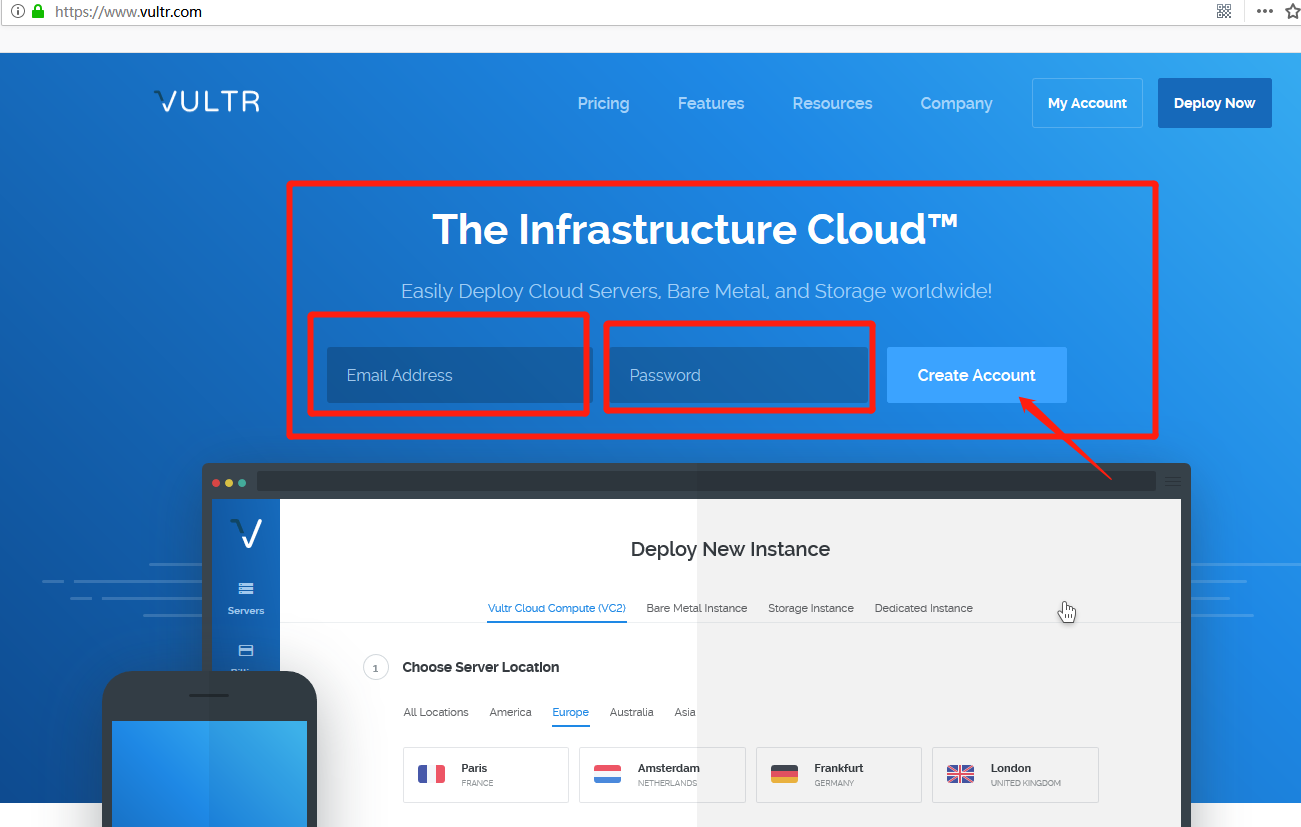Open the Company menu item

[956, 103]
